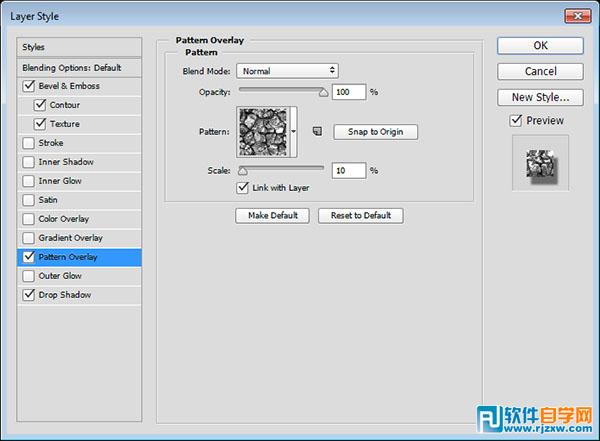This screenshot has height=441, width=600.
Task: Toggle the Texture checkbox
Action: pyautogui.click(x=40, y=124)
